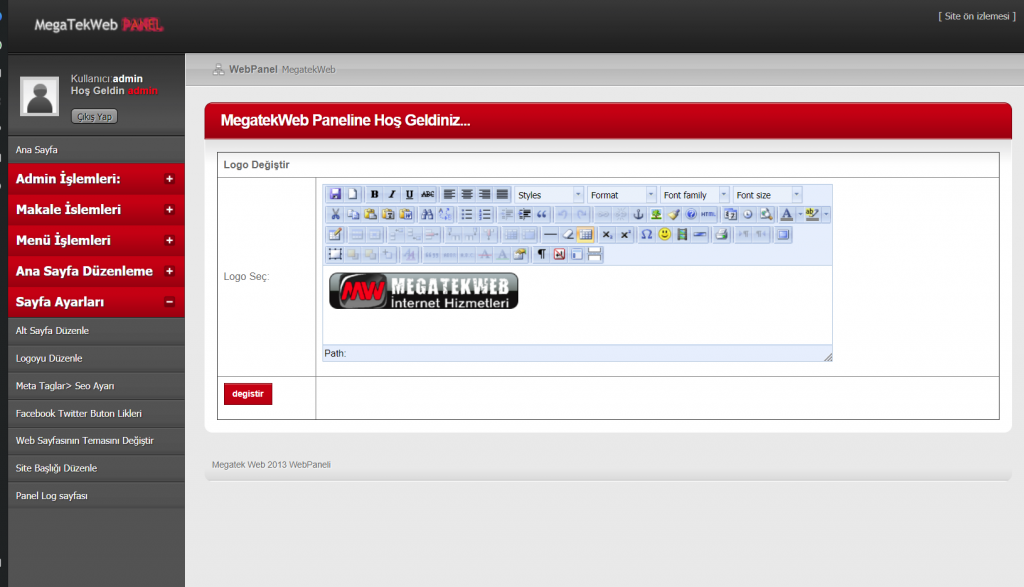This screenshot has height=587, width=1024.
Task: Toggle visual control characters pilcrow icon
Action: [x=541, y=255]
